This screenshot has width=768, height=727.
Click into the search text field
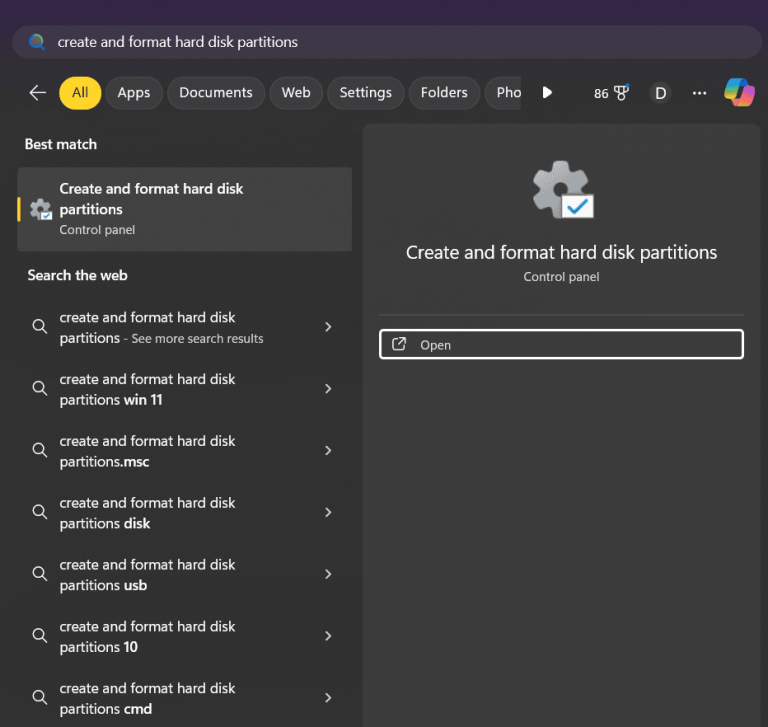400,42
